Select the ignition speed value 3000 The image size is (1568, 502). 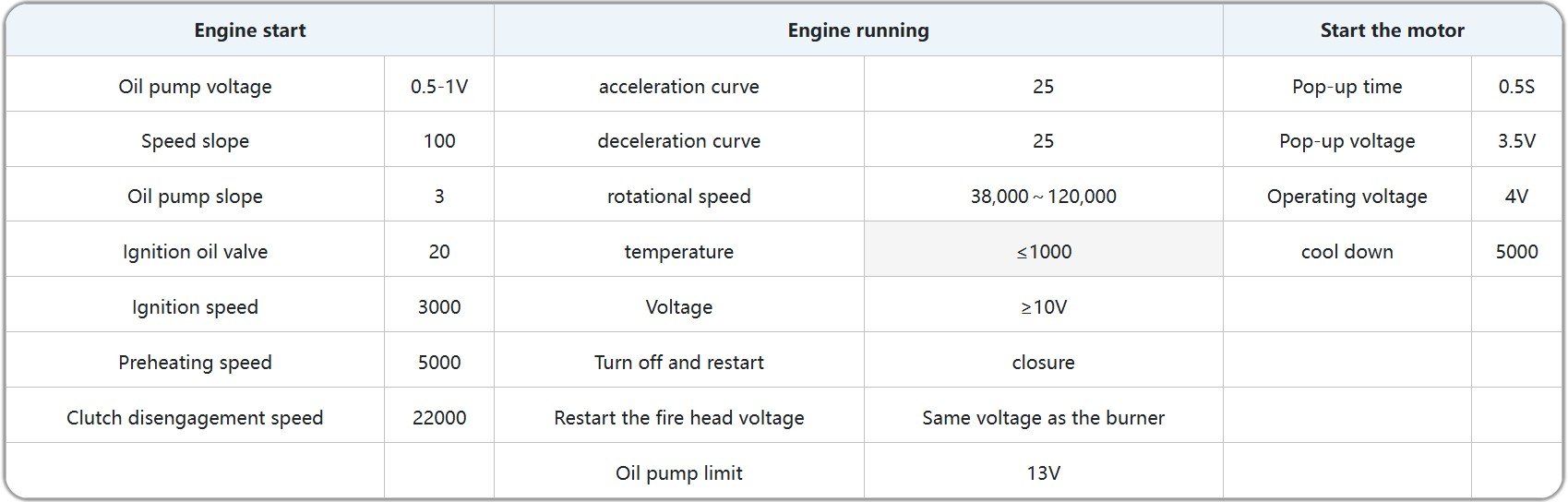pyautogui.click(x=439, y=307)
